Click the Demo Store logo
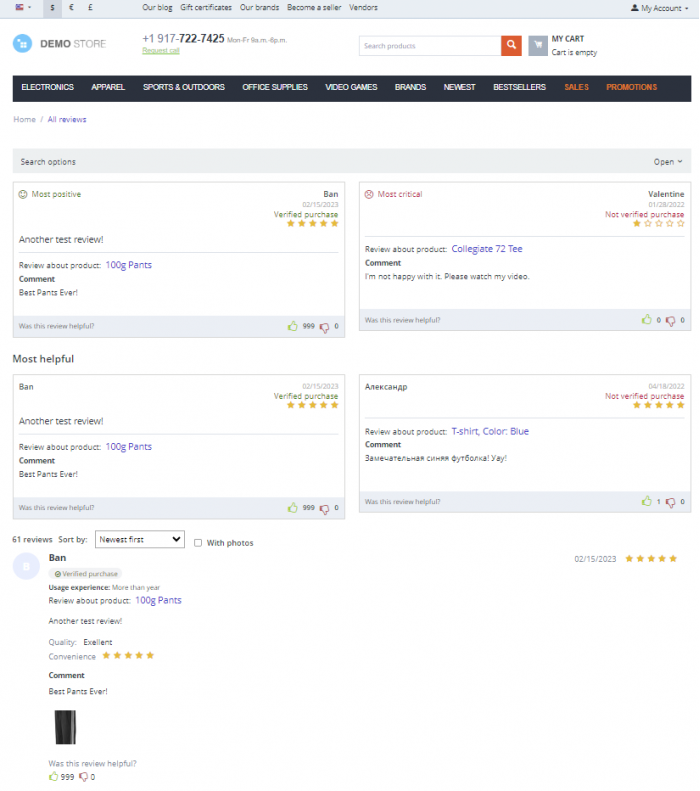Image resolution: width=700 pixels, height=791 pixels. click(x=60, y=44)
